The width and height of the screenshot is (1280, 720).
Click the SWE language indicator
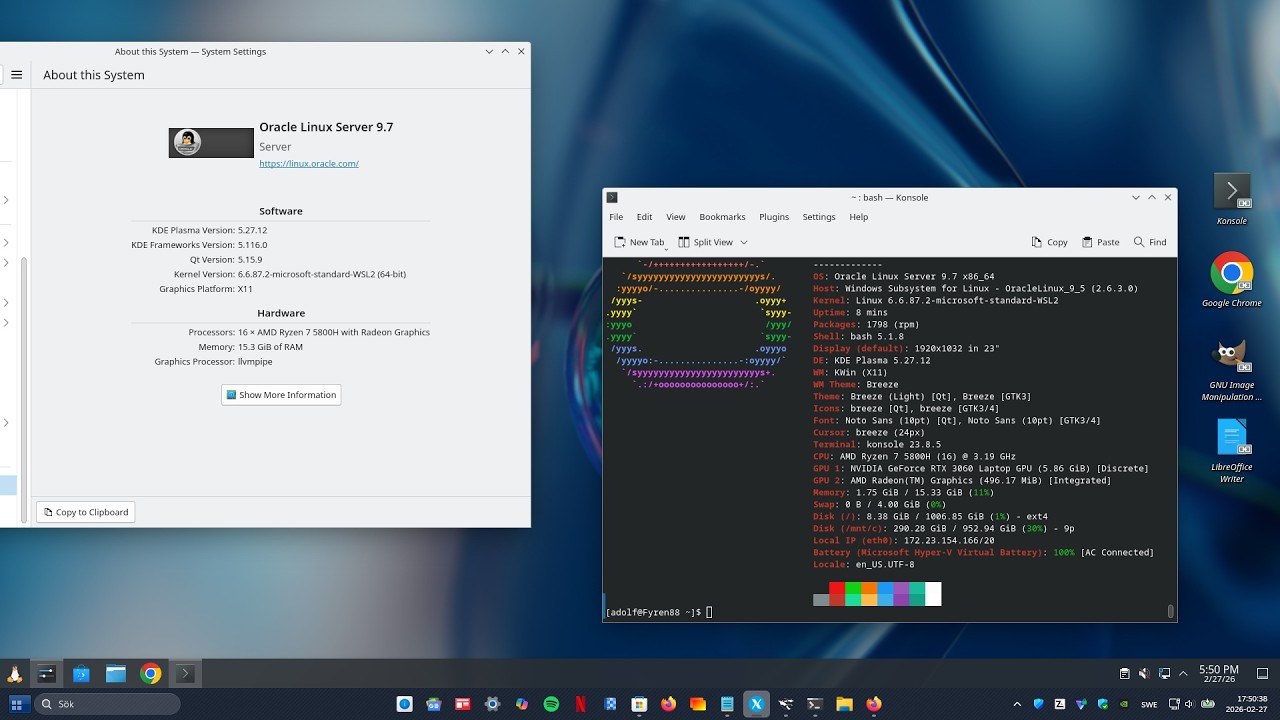tap(1149, 704)
